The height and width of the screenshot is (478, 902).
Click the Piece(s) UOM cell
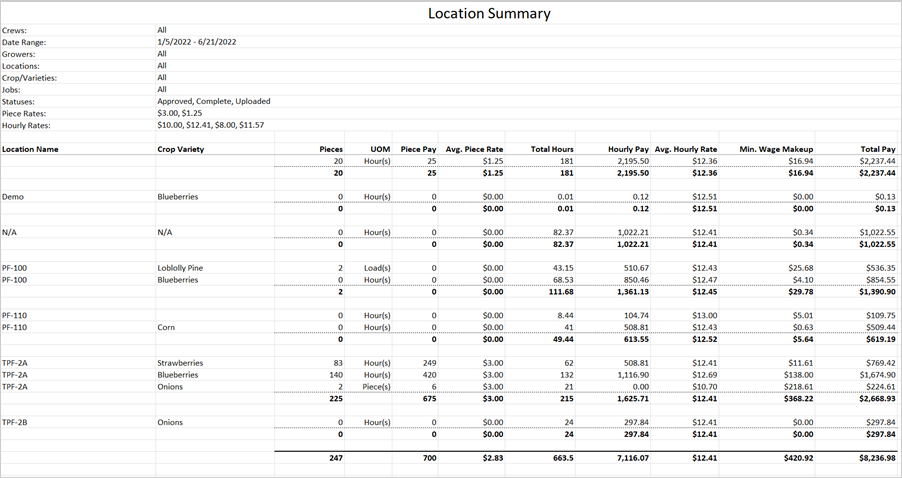pyautogui.click(x=376, y=387)
